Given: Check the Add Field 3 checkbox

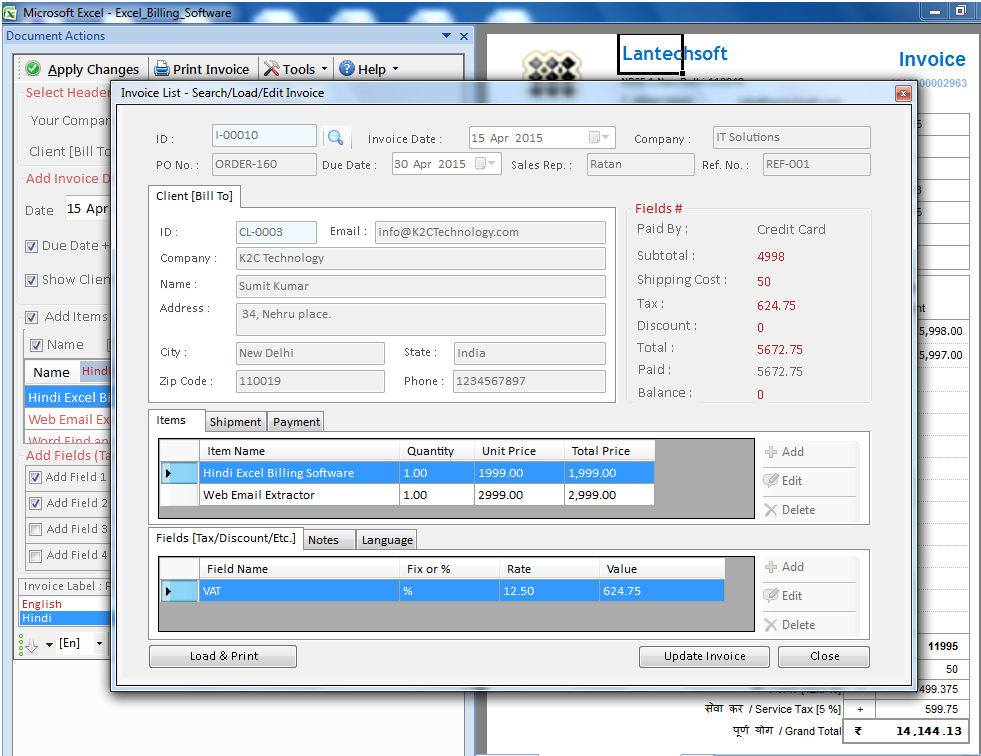Looking at the screenshot, I should point(36,530).
